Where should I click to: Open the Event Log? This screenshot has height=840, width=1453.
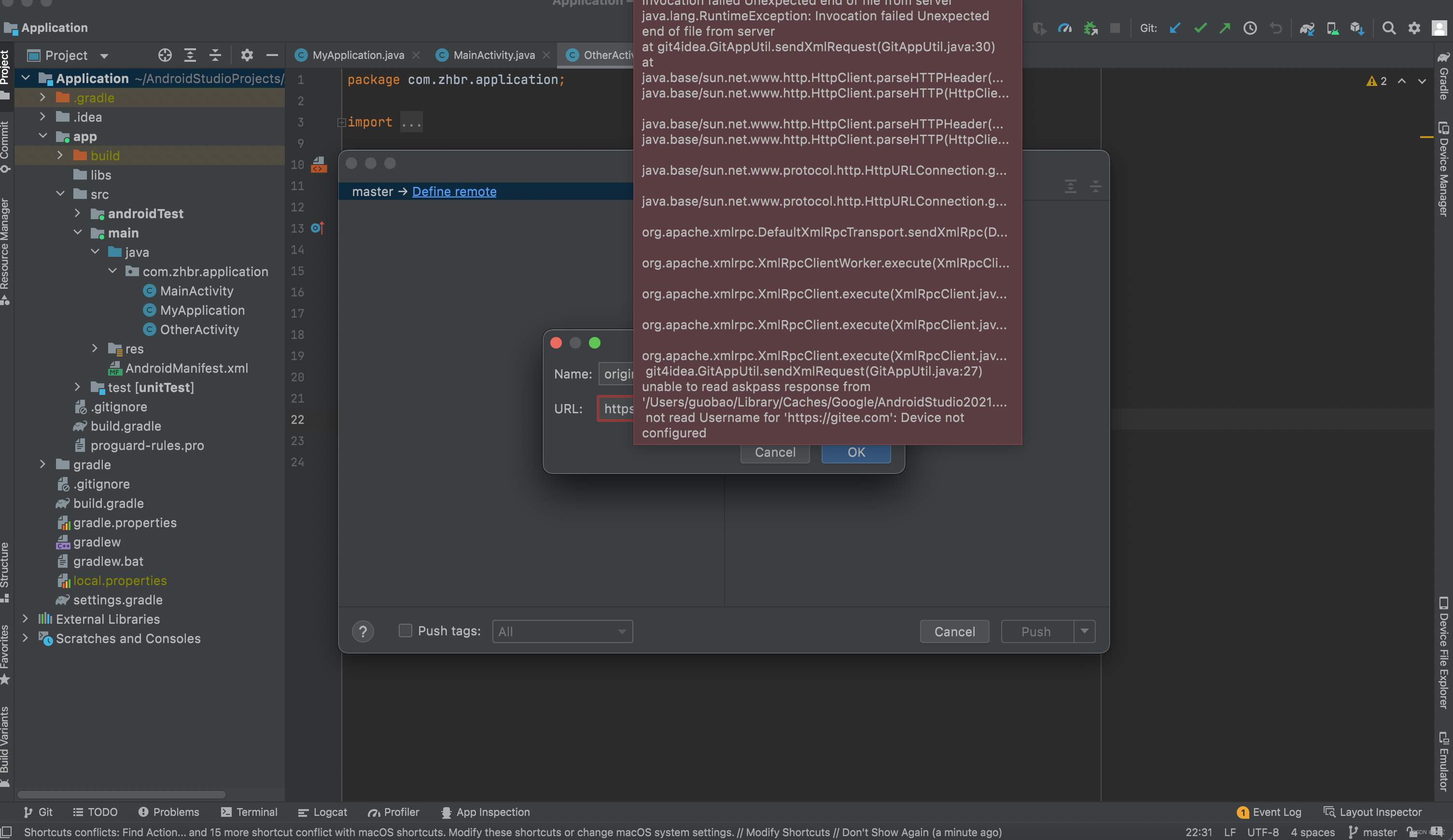pyautogui.click(x=1269, y=812)
